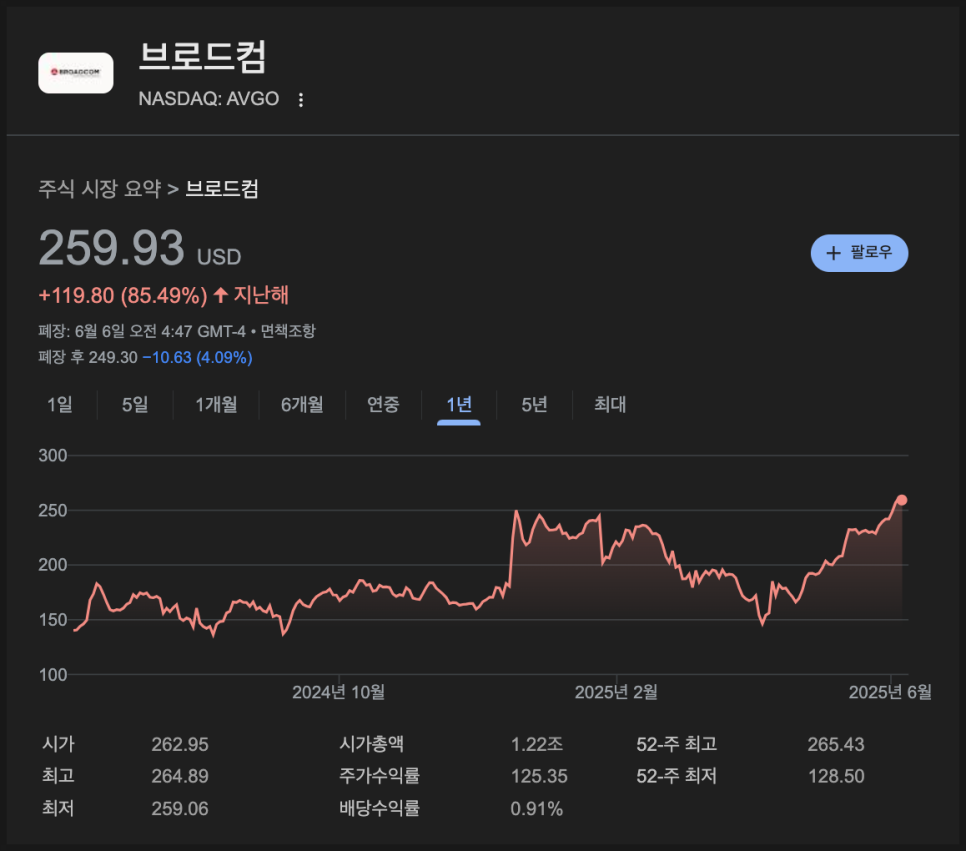Screen dimensions: 966x851
Task: Click the latest price dot on chart
Action: coord(901,500)
